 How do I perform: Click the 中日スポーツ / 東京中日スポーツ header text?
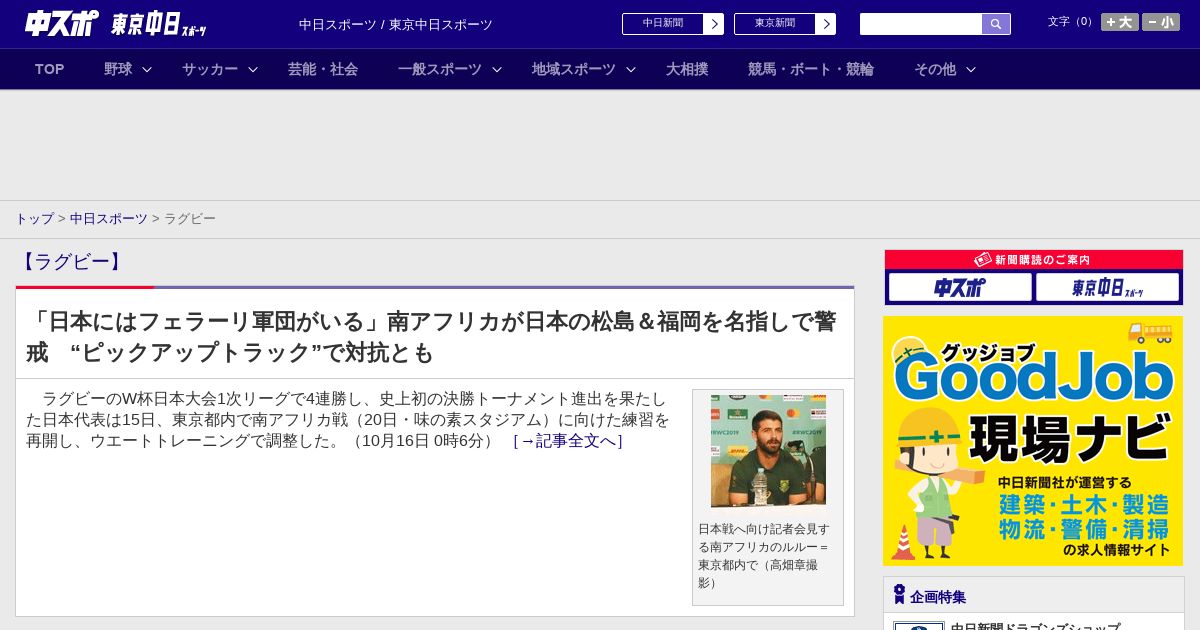pyautogui.click(x=396, y=24)
